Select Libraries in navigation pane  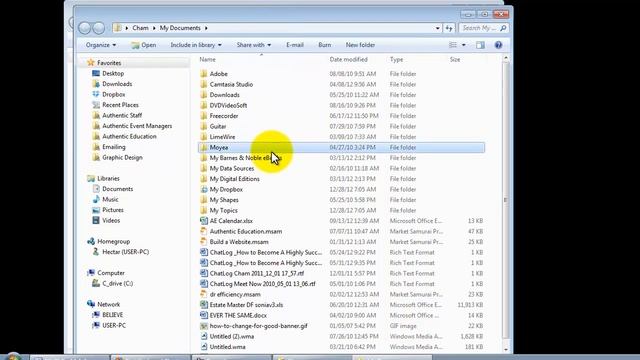108,178
